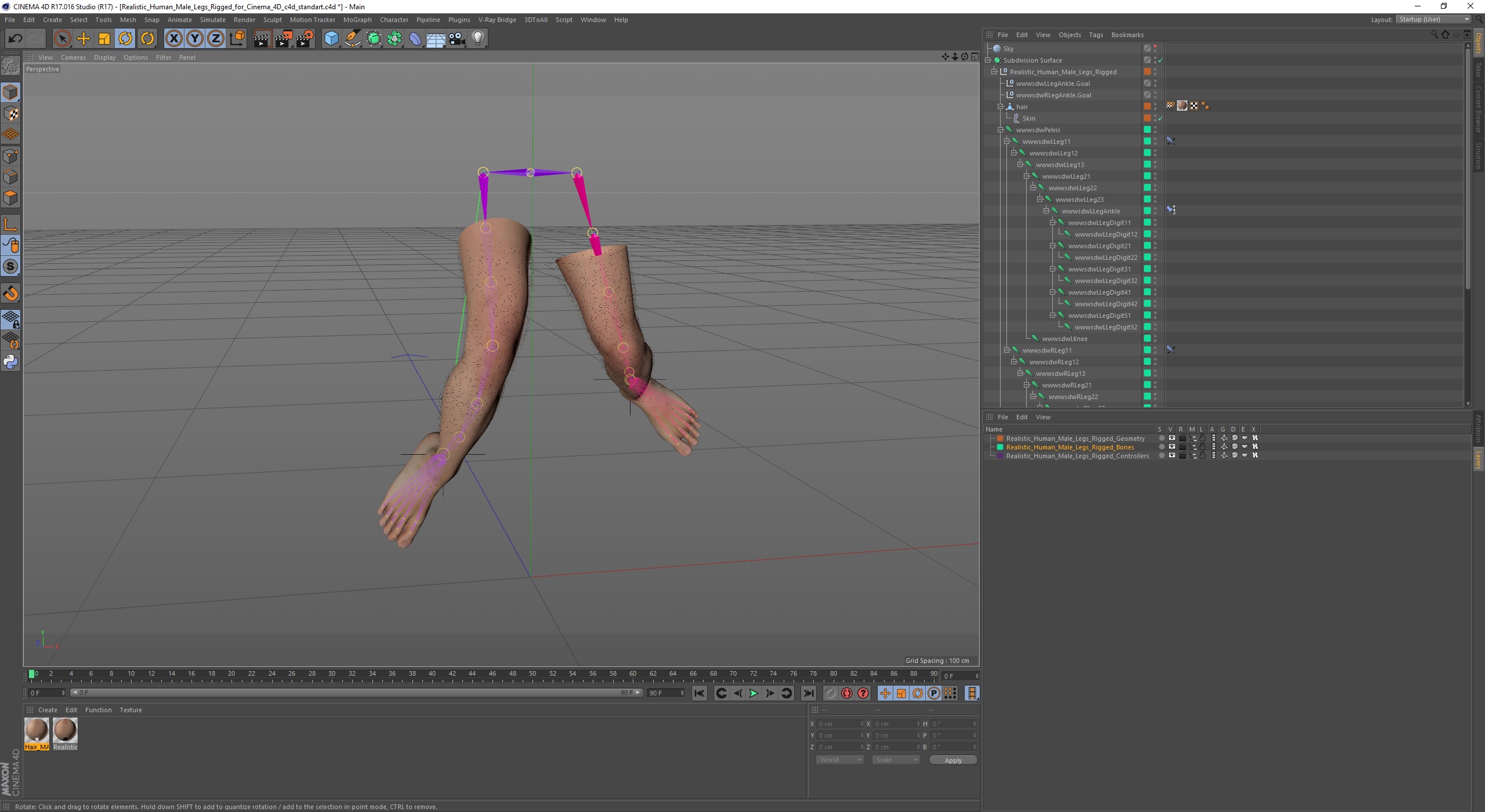The image size is (1485, 812).
Task: Add a Light object with bulb icon
Action: point(478,39)
